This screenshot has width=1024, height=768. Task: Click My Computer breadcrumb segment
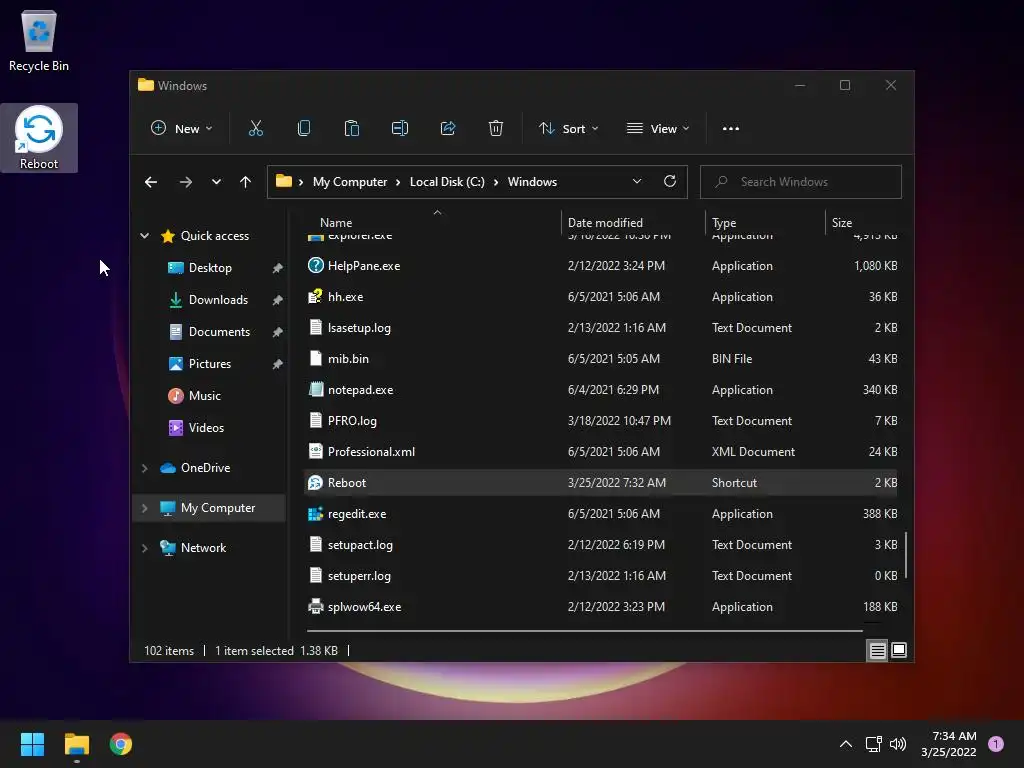(x=350, y=182)
